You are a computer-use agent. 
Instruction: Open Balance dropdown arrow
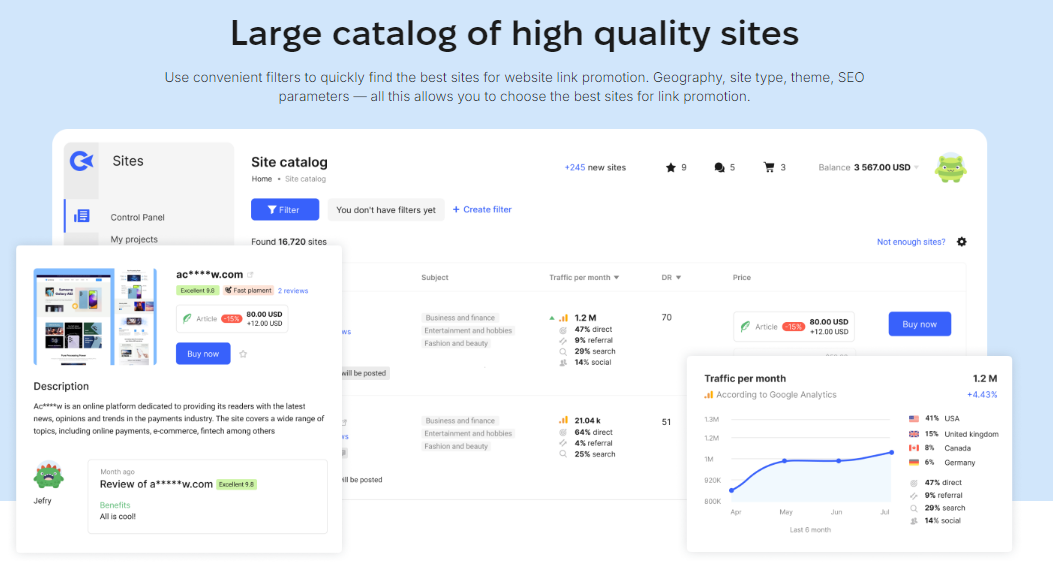tap(917, 167)
